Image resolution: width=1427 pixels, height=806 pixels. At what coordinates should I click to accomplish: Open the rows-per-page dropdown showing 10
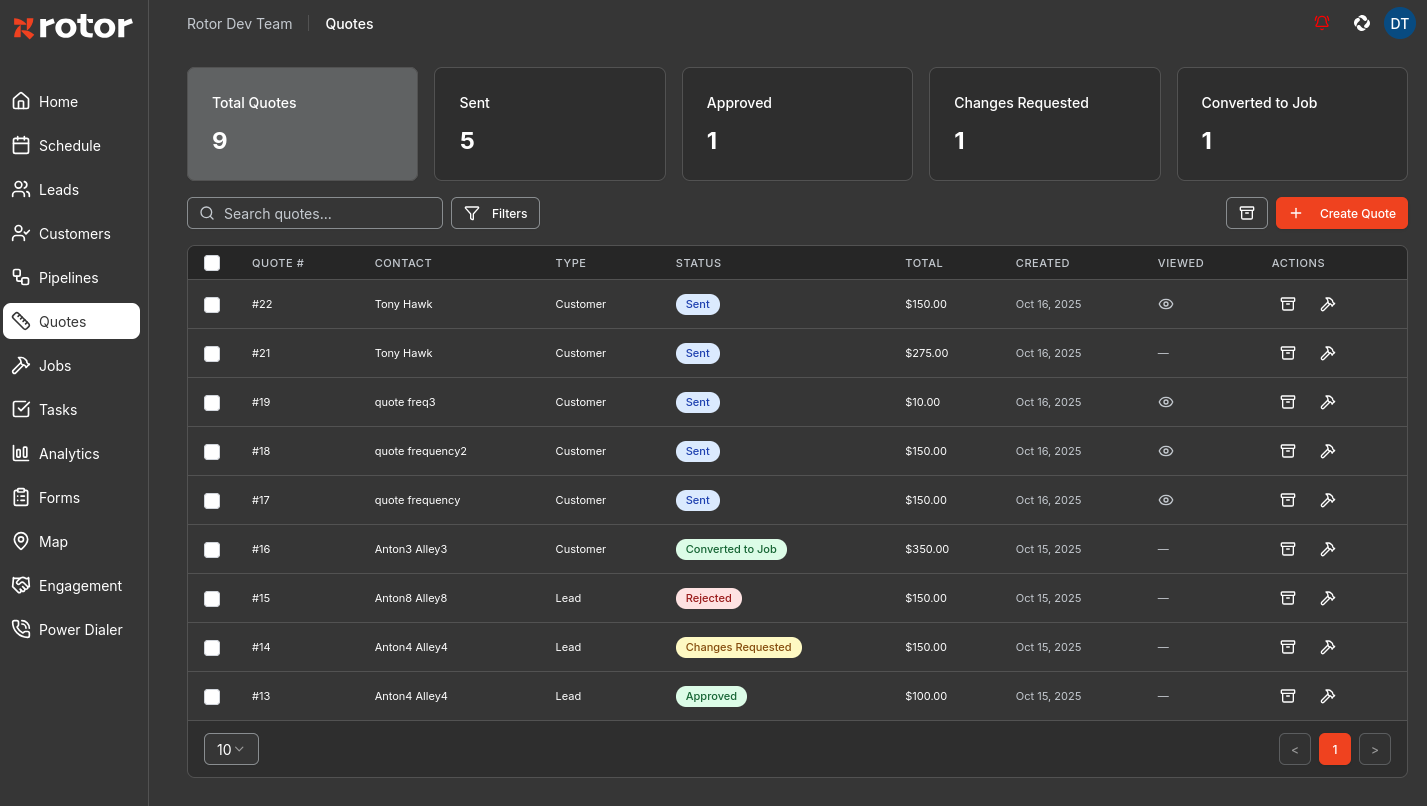point(231,749)
